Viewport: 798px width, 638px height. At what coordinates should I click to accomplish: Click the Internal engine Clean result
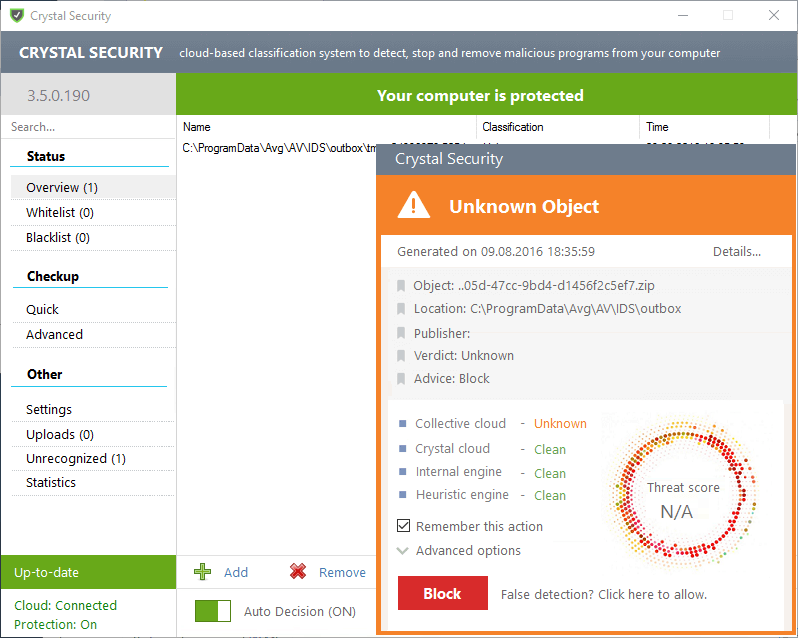(550, 473)
